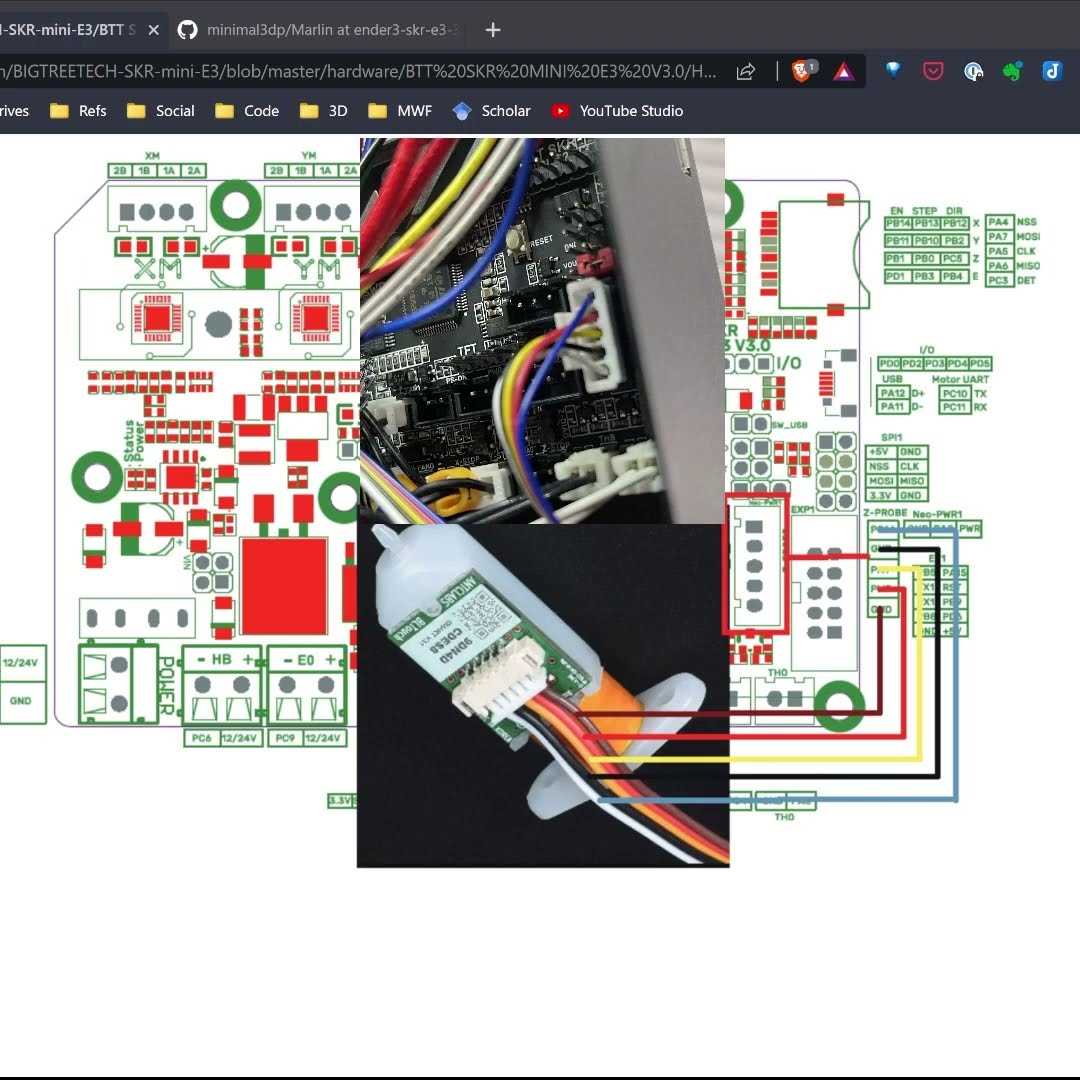Open a new browser tab

(x=492, y=30)
